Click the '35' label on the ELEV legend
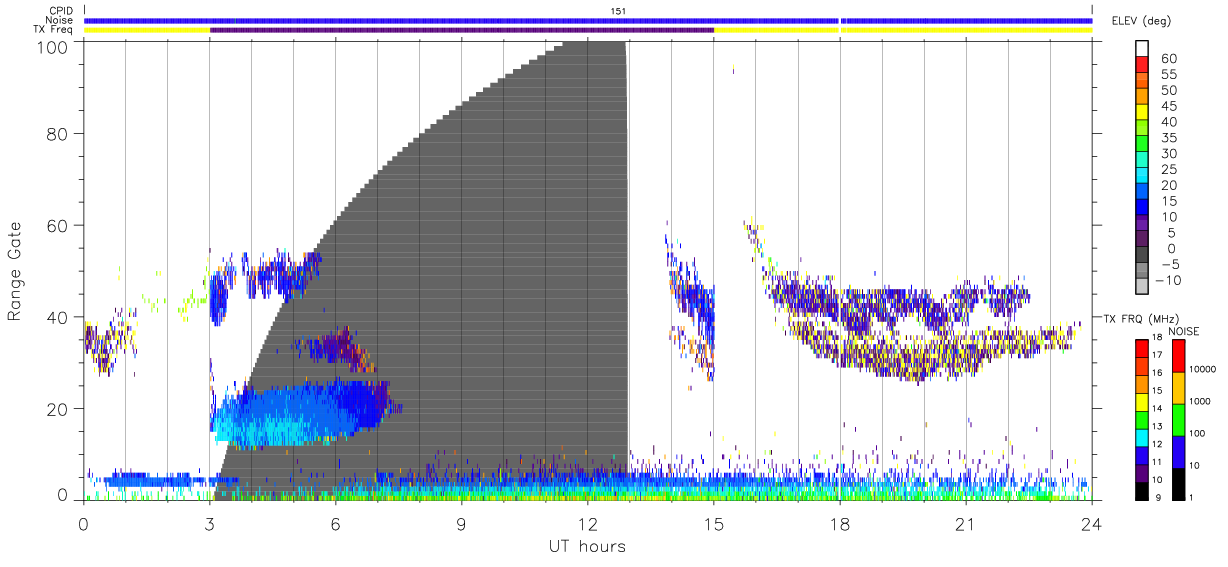 click(x=1168, y=138)
